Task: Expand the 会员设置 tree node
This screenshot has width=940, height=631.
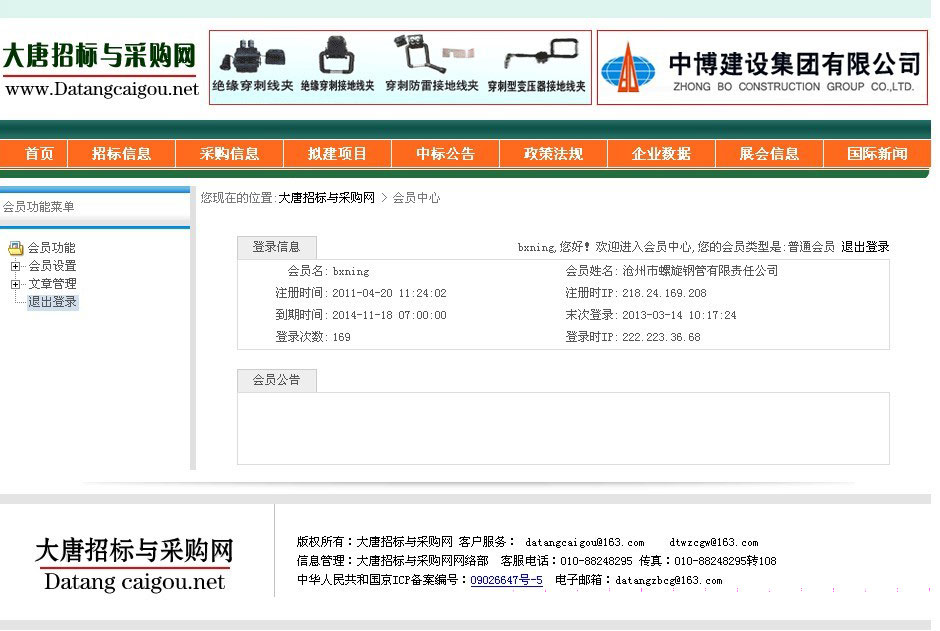Action: (15, 266)
